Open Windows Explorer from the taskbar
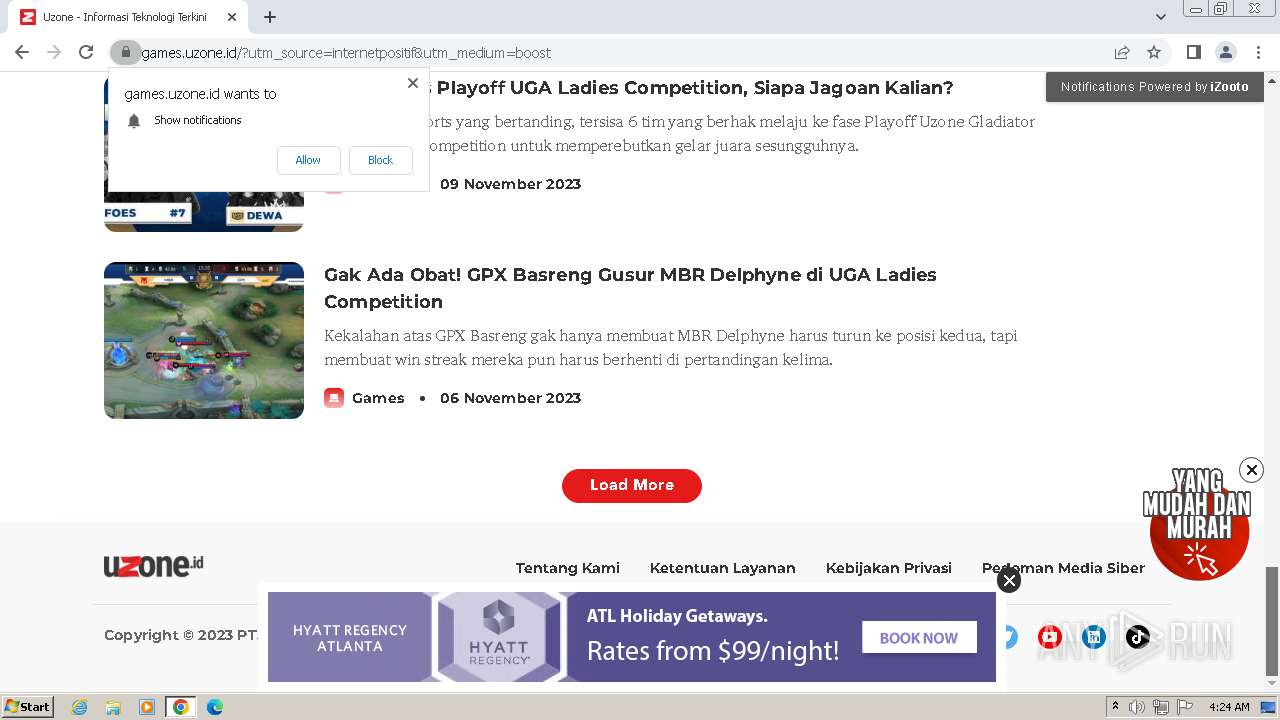 pos(113,707)
